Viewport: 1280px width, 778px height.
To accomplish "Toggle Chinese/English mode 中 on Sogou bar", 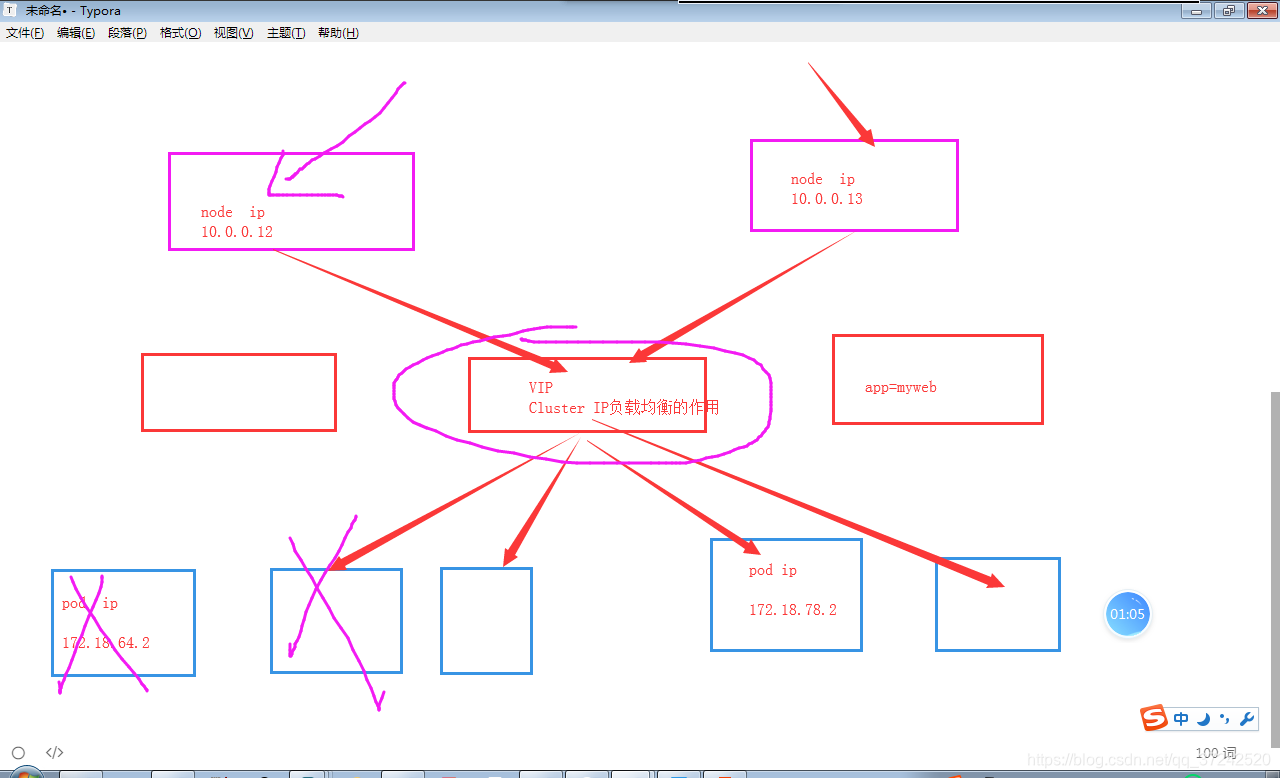I will point(1181,719).
